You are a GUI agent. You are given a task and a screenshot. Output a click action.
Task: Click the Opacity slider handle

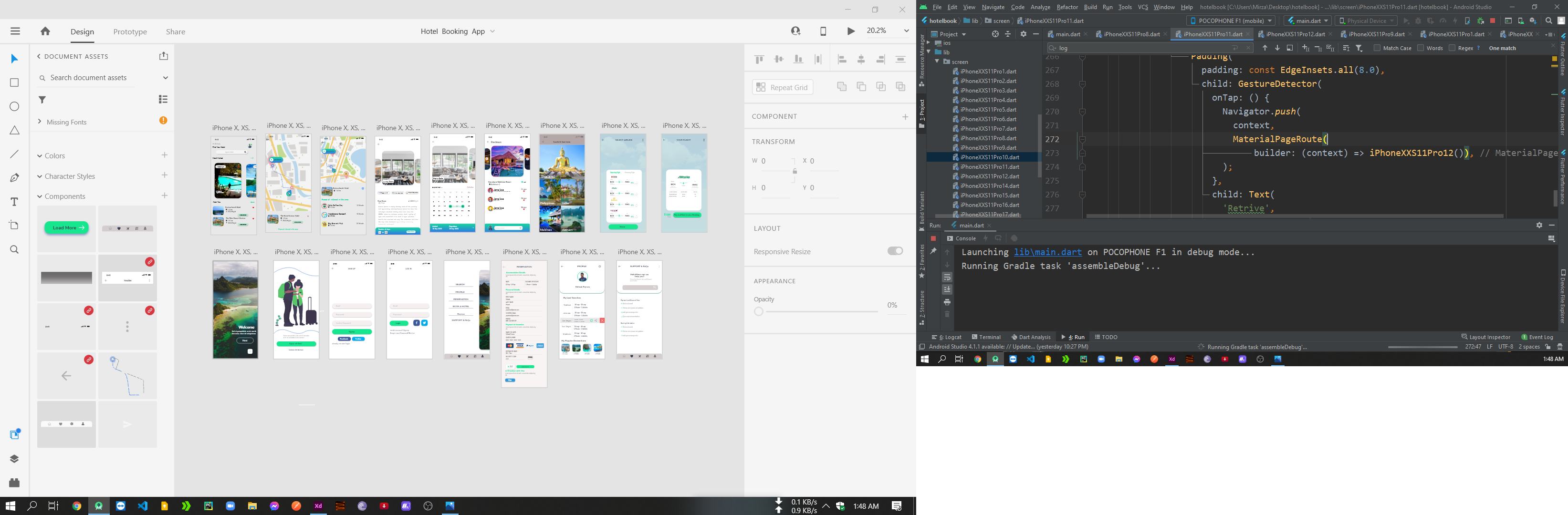[758, 312]
